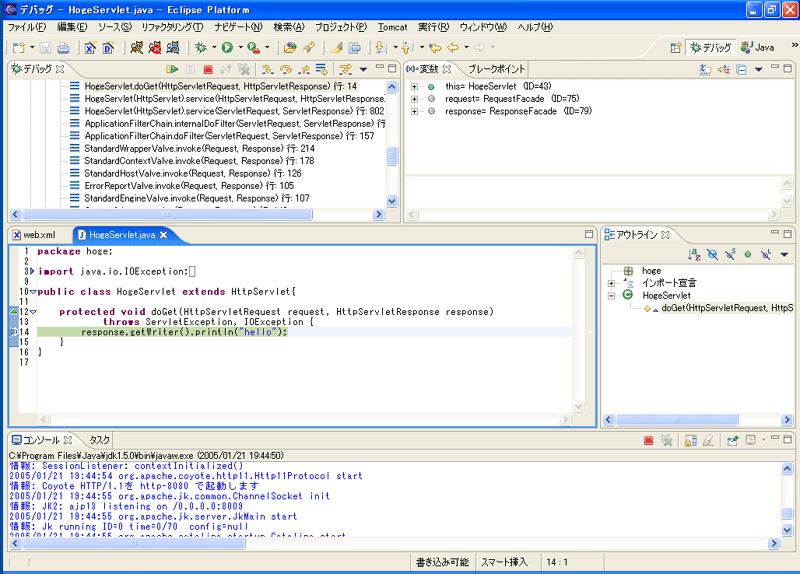Start Tomcat using the first cat icon
The width and height of the screenshot is (800, 574).
[136, 48]
